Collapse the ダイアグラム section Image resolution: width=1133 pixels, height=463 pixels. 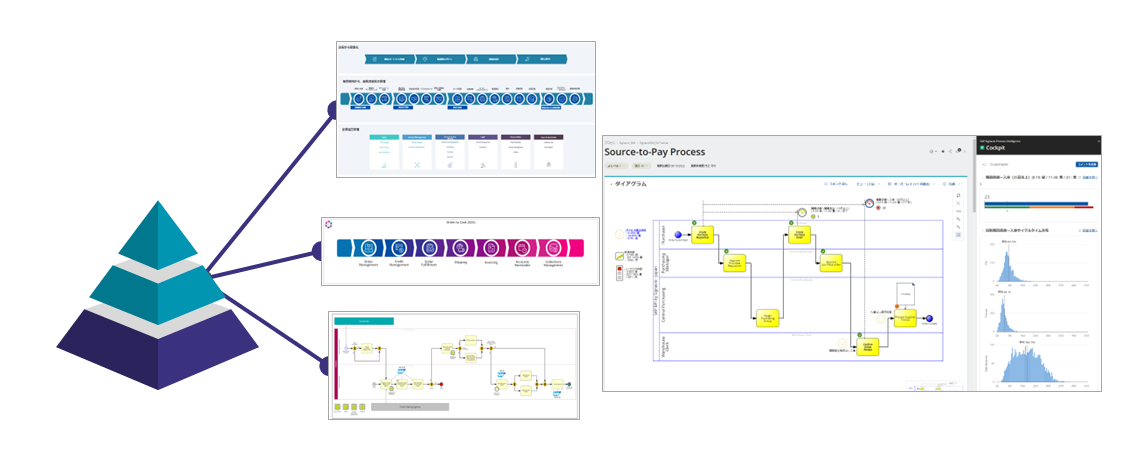coord(611,185)
